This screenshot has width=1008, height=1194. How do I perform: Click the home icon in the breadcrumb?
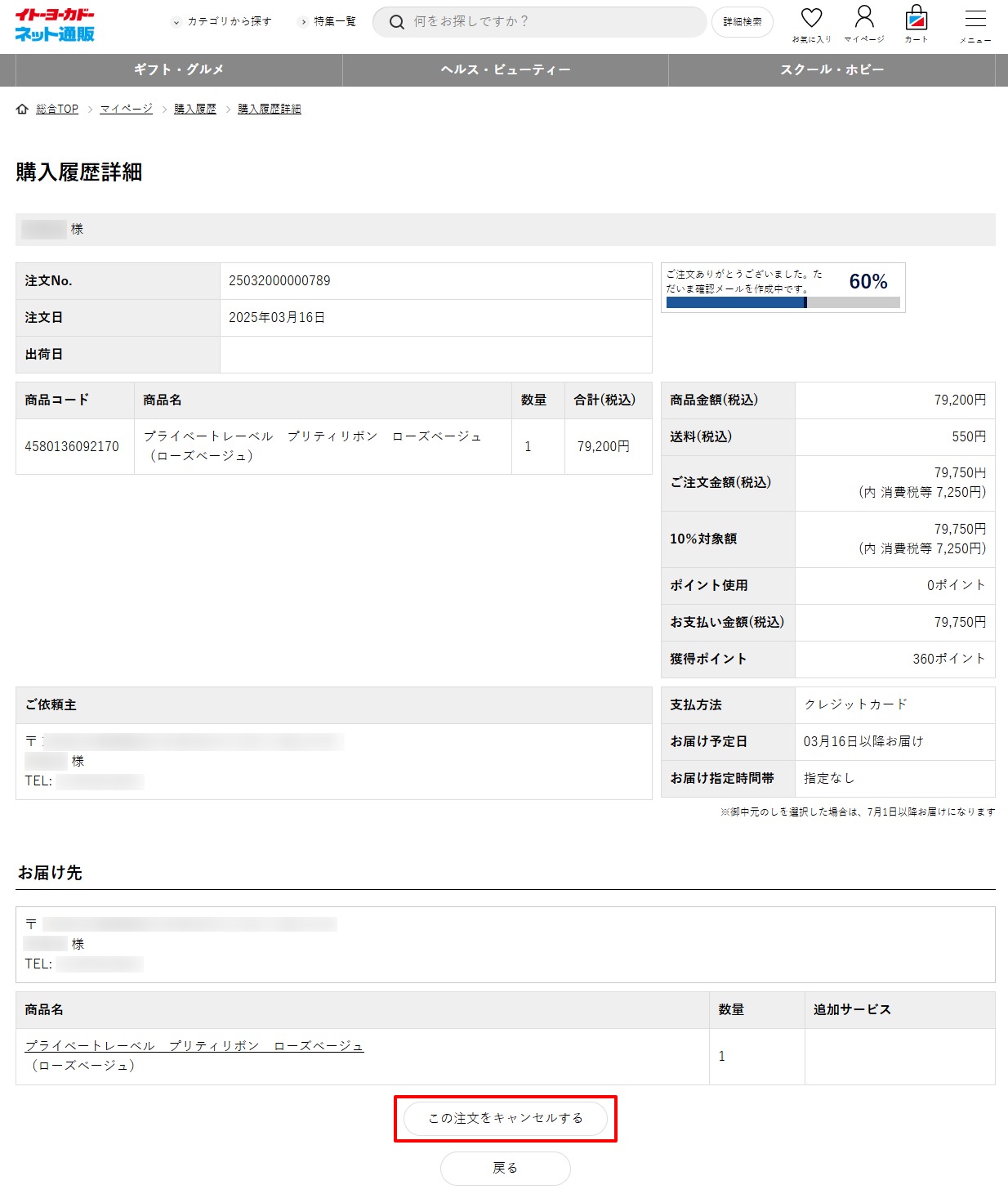point(22,110)
